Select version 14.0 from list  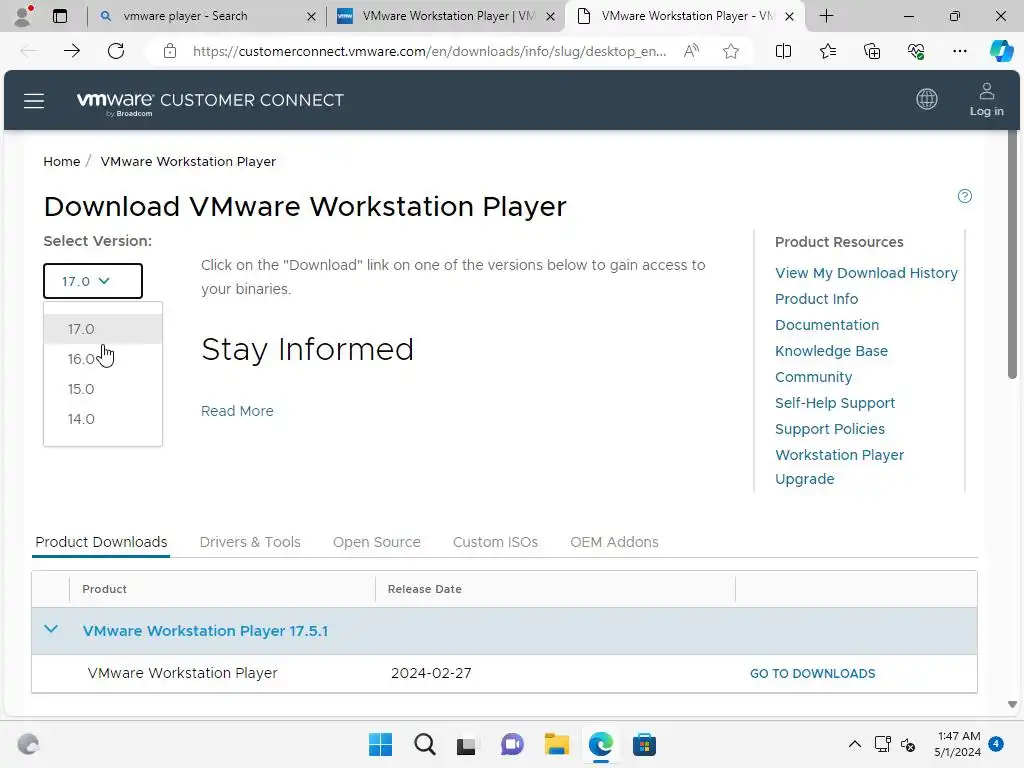pos(103,419)
